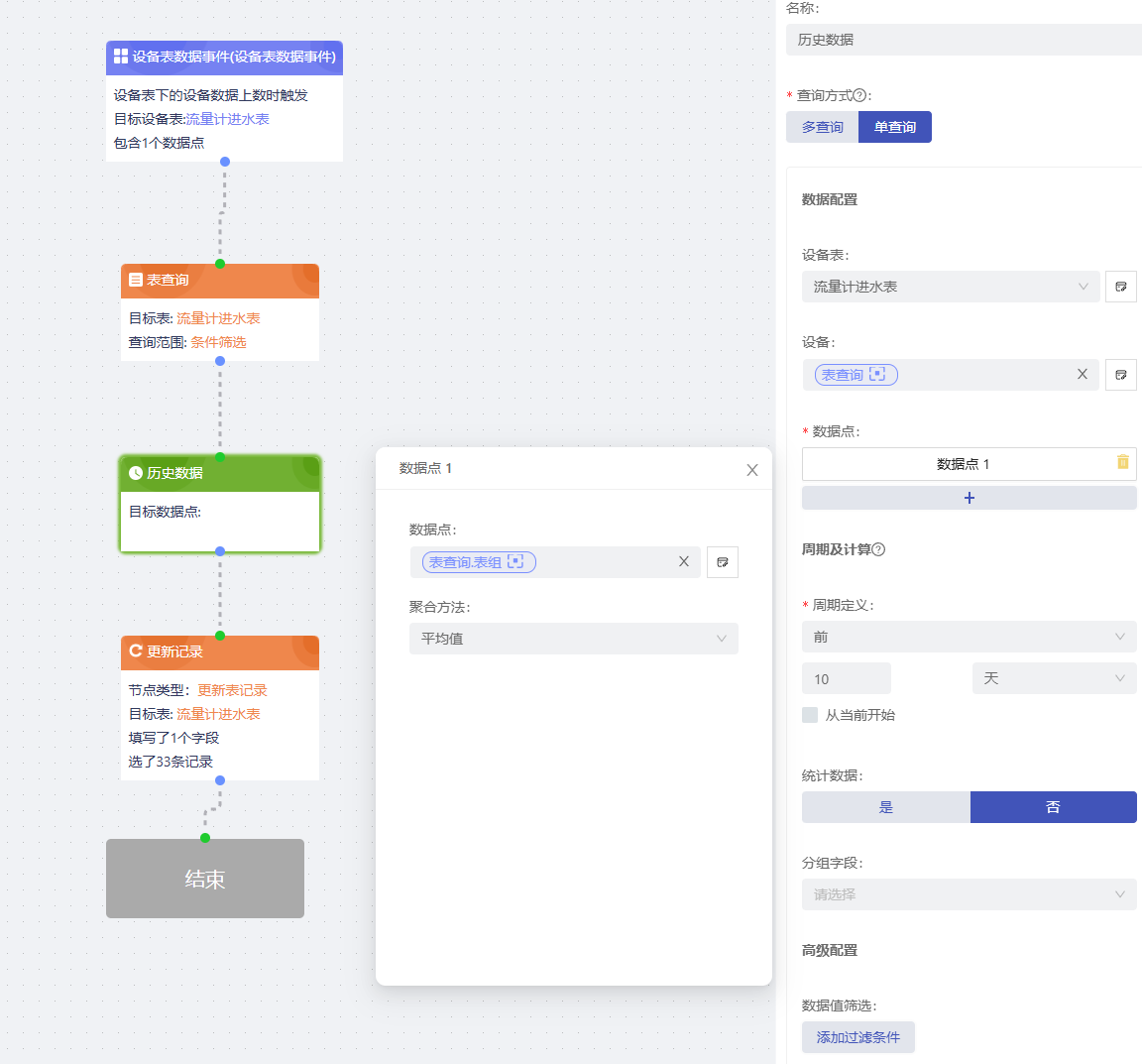Clear the 表查询 tag in 设备 field
This screenshot has height=1064, width=1142.
pyautogui.click(x=1082, y=374)
